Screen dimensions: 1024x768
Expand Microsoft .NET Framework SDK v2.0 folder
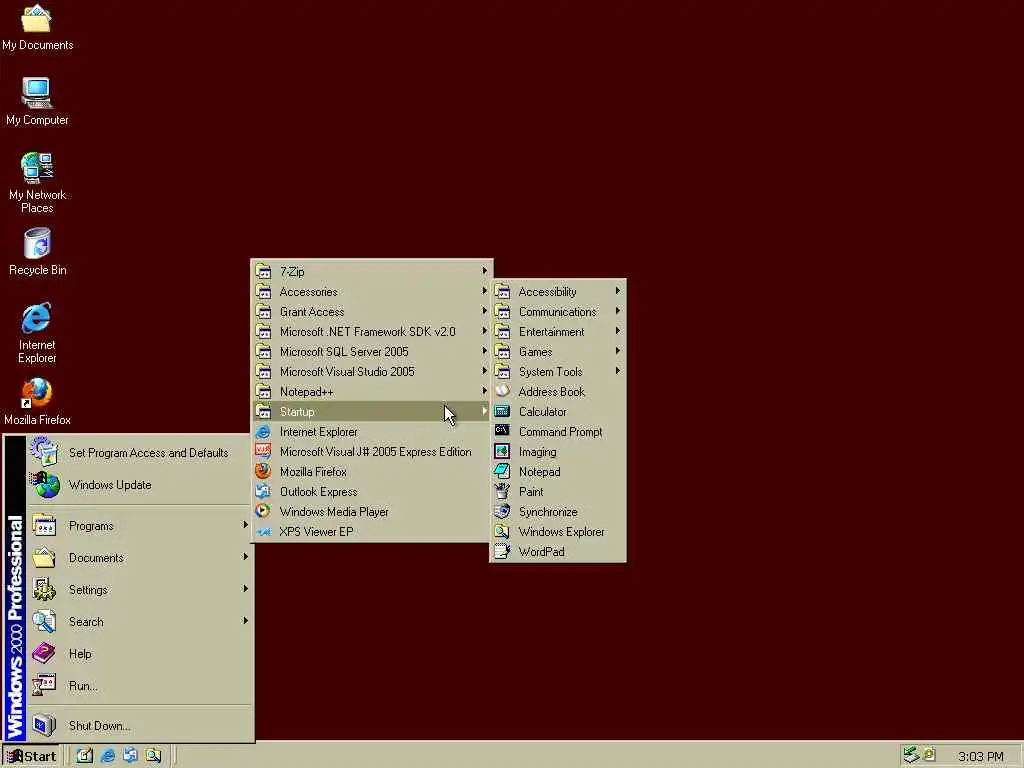(372, 332)
